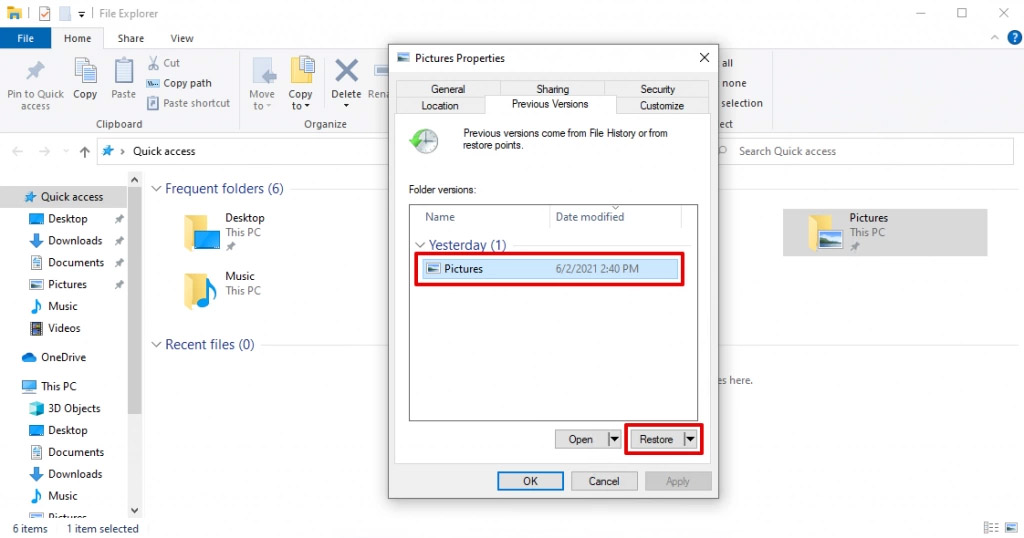
Task: Close the Pictures Properties dialog
Action: pyautogui.click(x=704, y=57)
